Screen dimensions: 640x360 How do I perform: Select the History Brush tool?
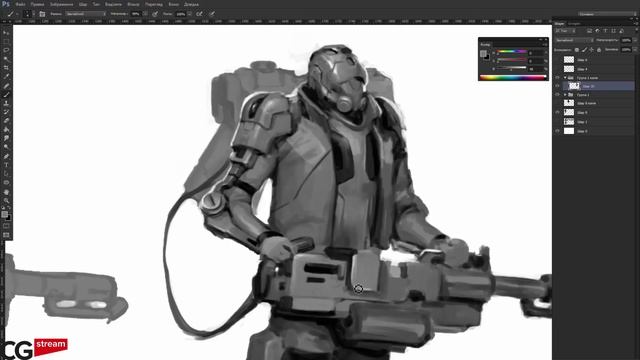(x=6, y=112)
